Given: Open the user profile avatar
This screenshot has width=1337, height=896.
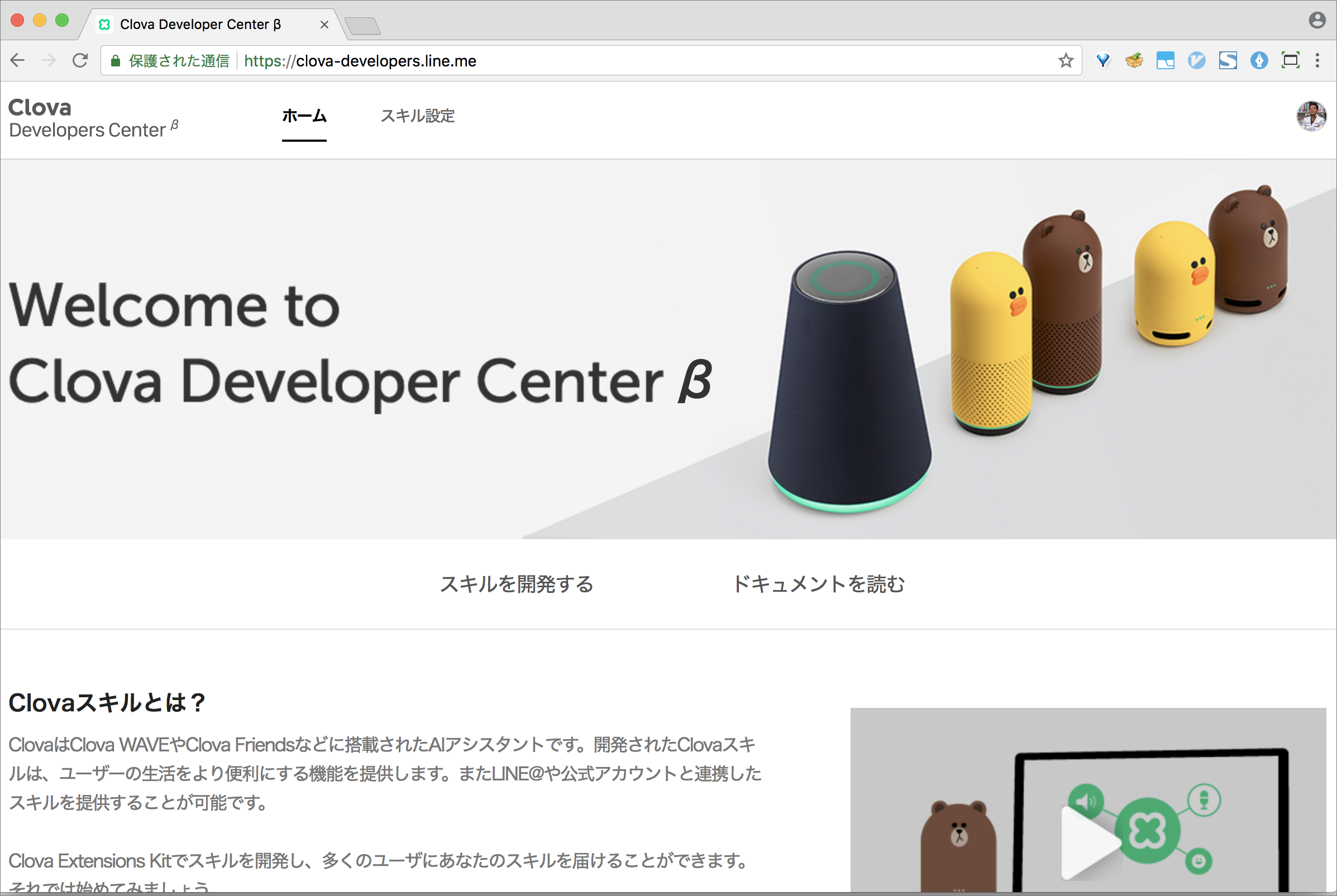Looking at the screenshot, I should 1311,117.
